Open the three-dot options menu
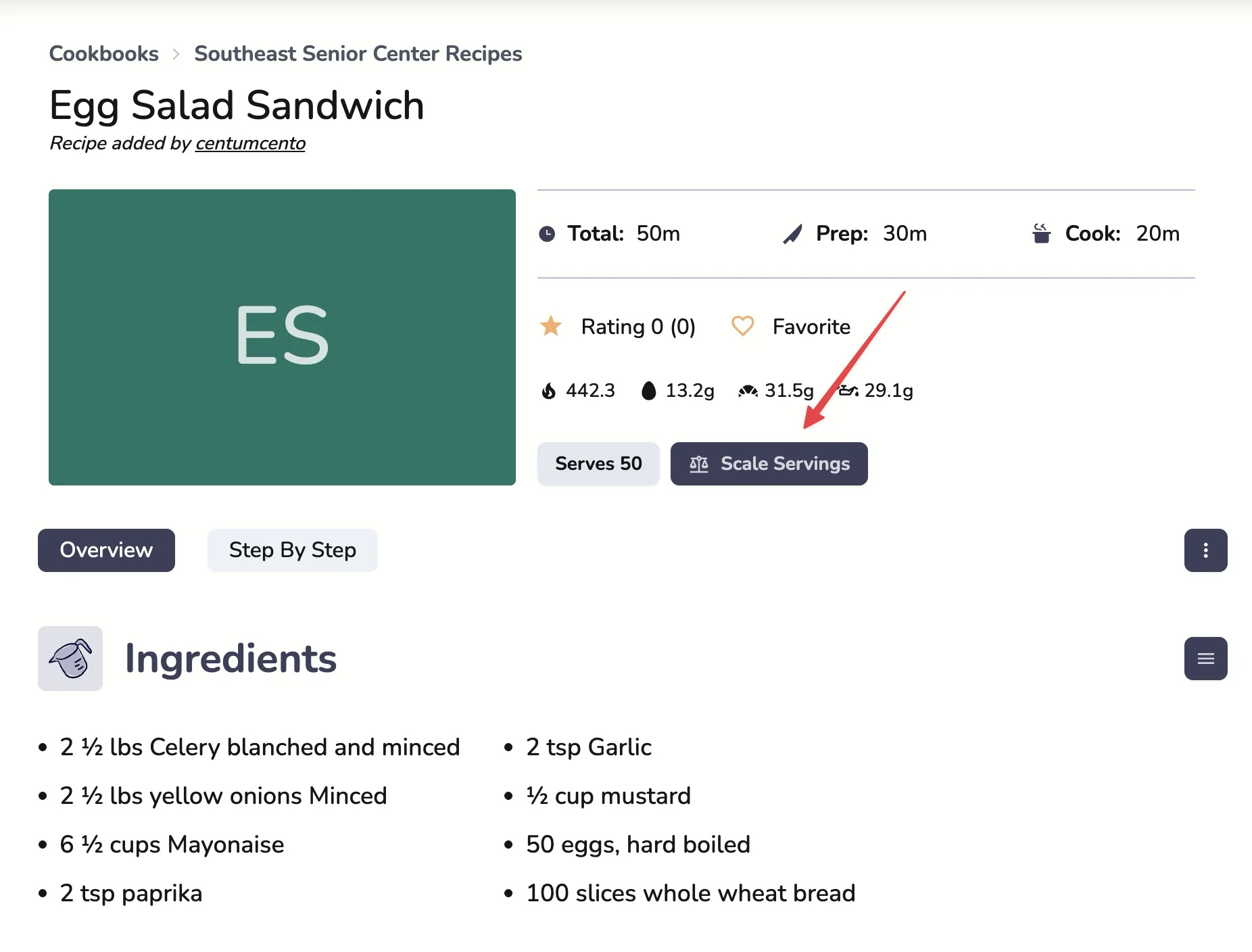The height and width of the screenshot is (952, 1252). (x=1205, y=550)
